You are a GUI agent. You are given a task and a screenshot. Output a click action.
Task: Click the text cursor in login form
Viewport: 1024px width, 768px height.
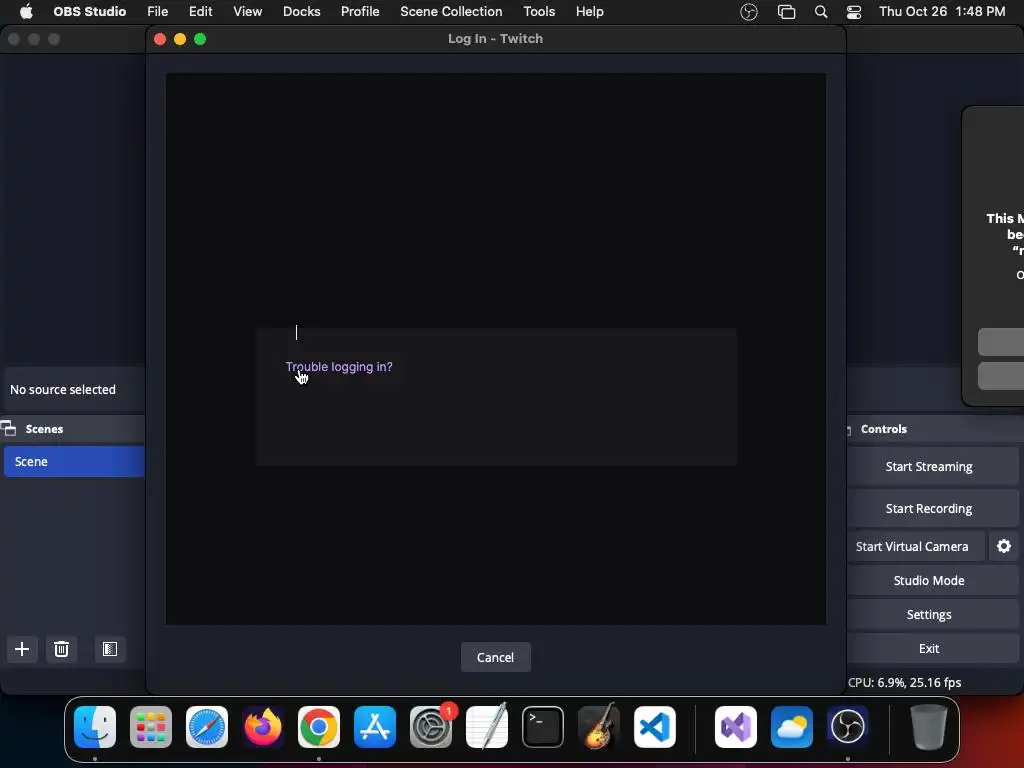(296, 332)
